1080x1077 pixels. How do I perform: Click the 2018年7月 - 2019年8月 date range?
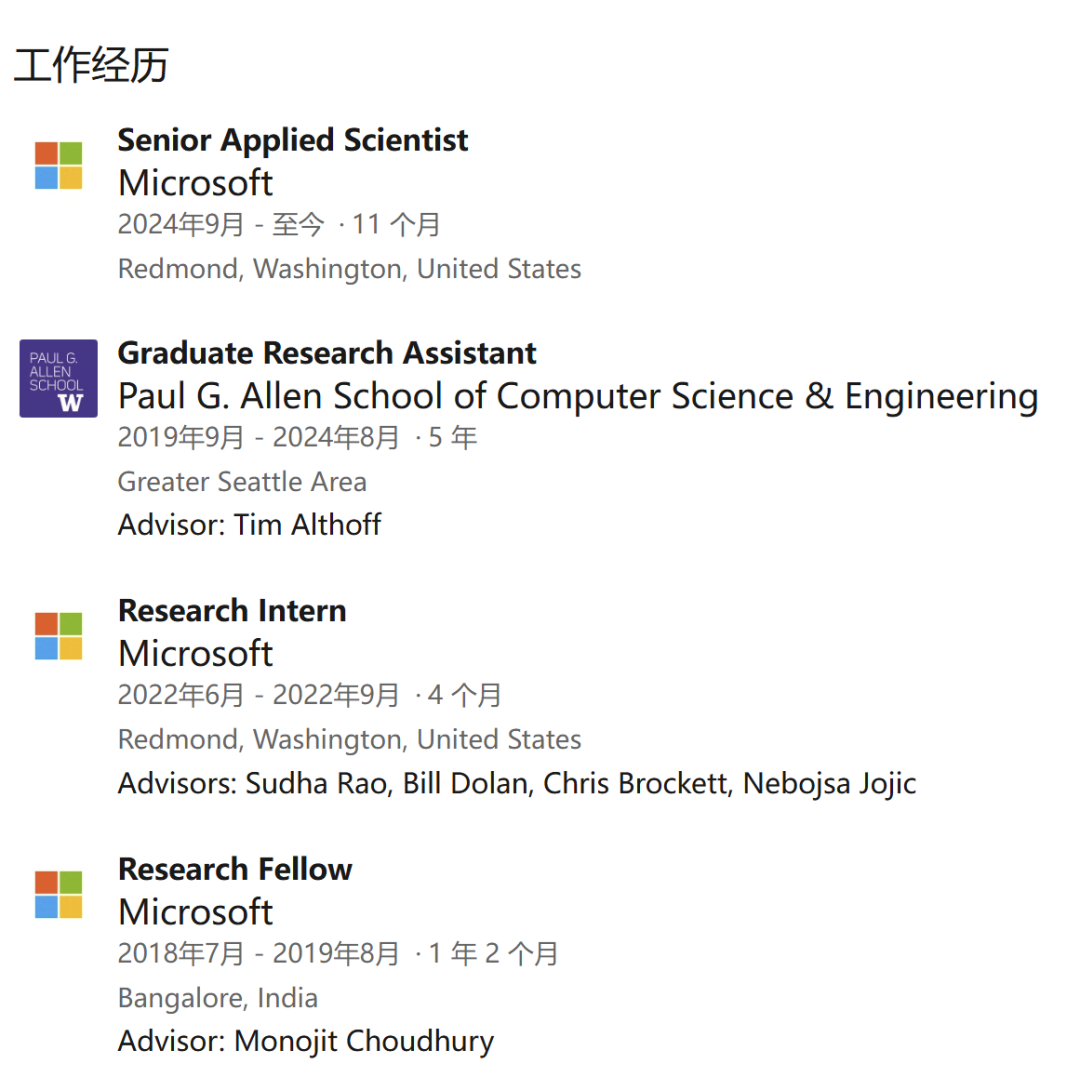click(258, 954)
